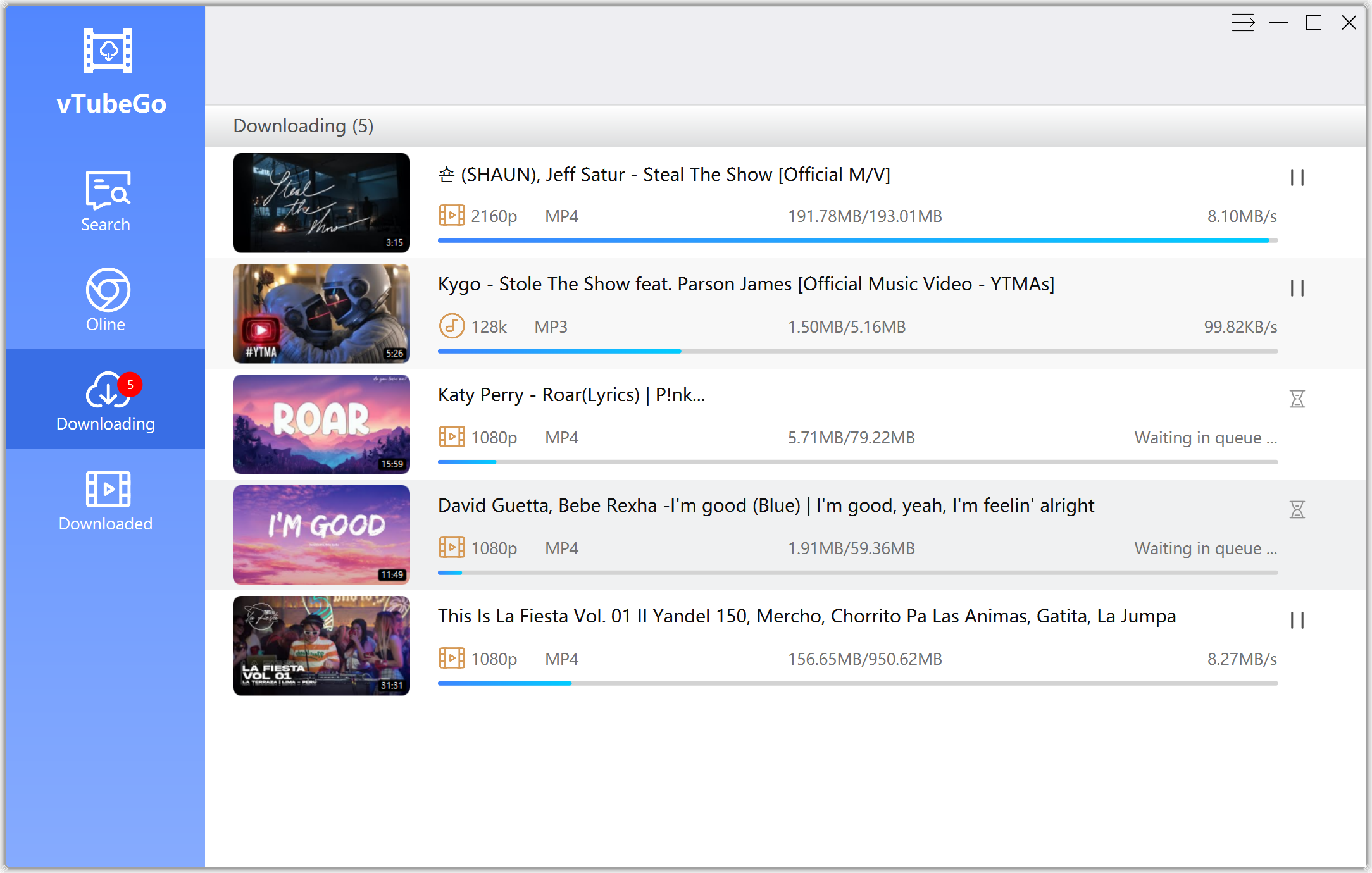Click '156.65MB/950.62MB' size text

[x=865, y=659]
